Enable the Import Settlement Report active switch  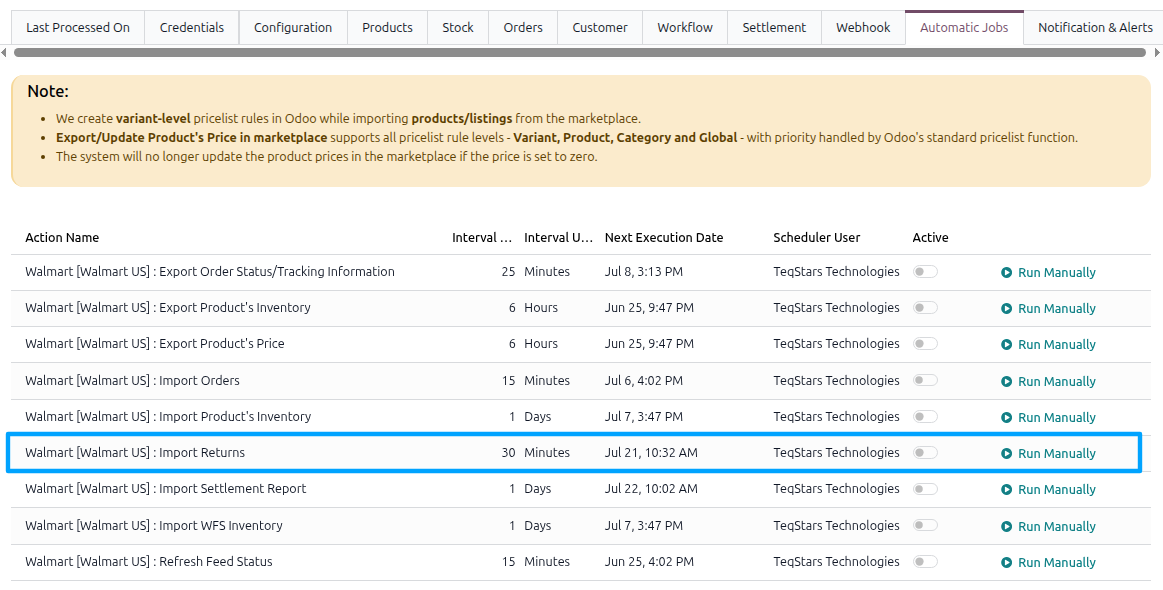[925, 489]
